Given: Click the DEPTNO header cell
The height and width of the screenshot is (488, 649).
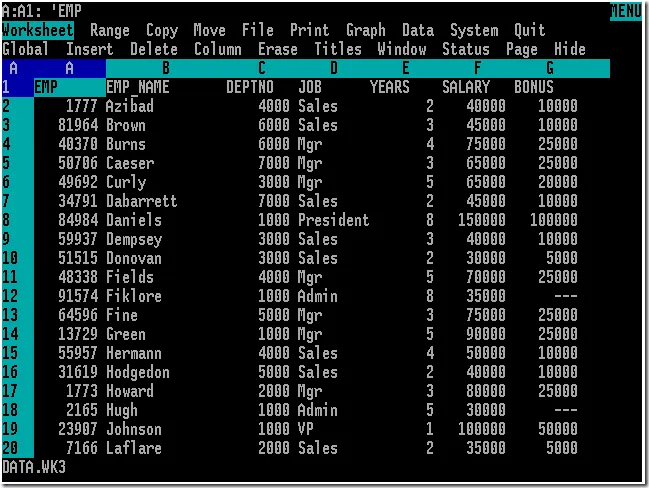Looking at the screenshot, I should coord(250,87).
